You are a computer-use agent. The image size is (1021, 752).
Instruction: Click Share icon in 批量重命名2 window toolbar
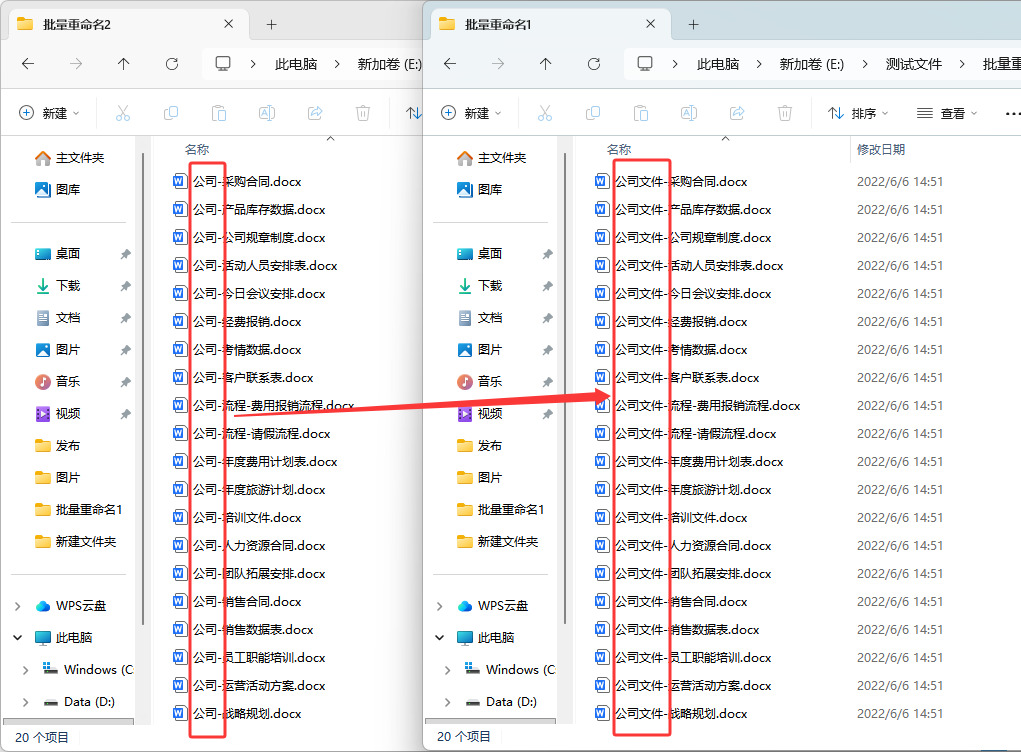(315, 113)
